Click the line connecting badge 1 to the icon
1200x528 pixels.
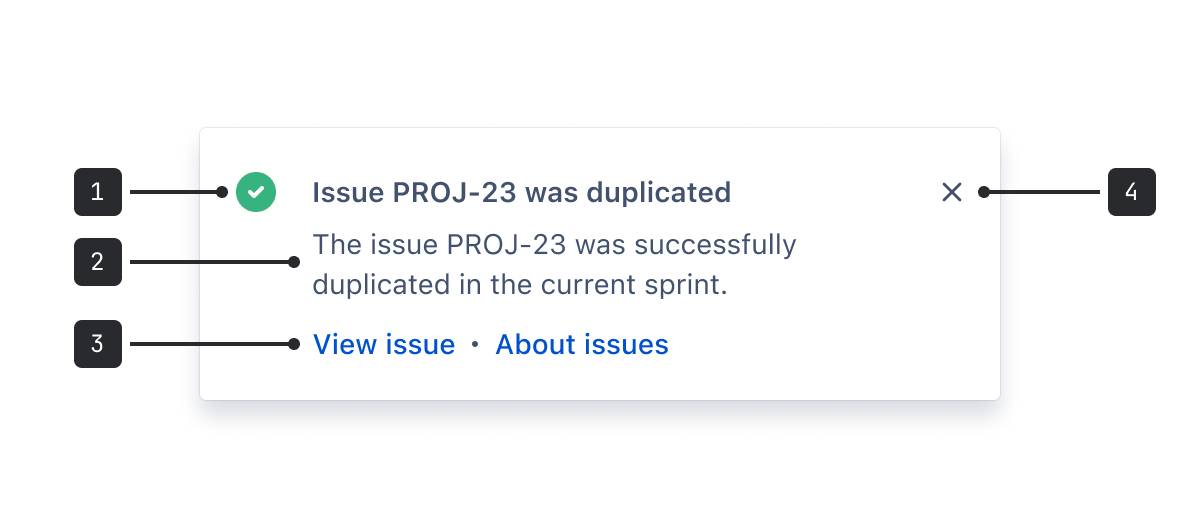click(172, 192)
